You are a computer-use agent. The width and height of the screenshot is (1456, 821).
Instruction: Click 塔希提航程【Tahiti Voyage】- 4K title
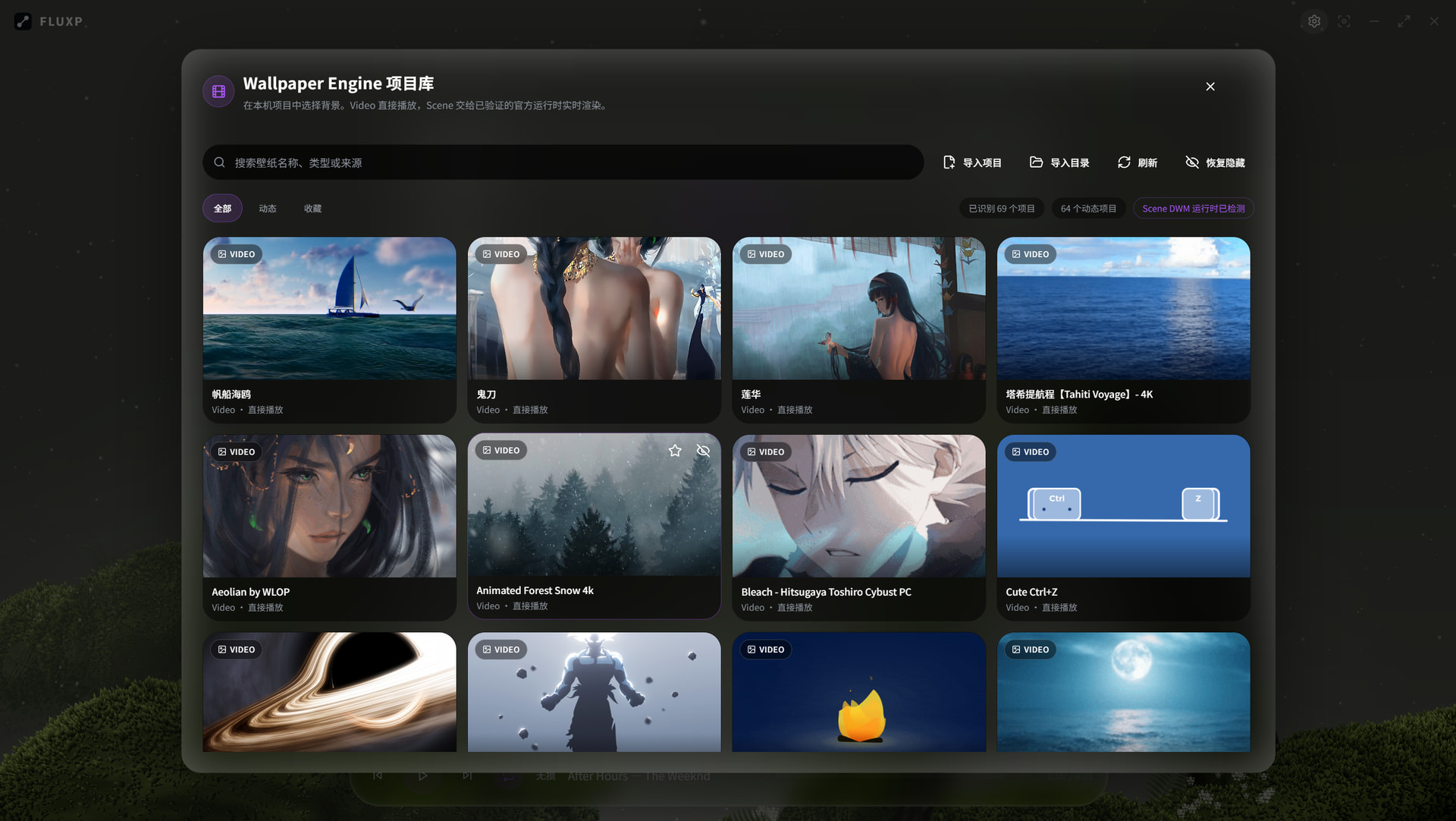(x=1079, y=395)
